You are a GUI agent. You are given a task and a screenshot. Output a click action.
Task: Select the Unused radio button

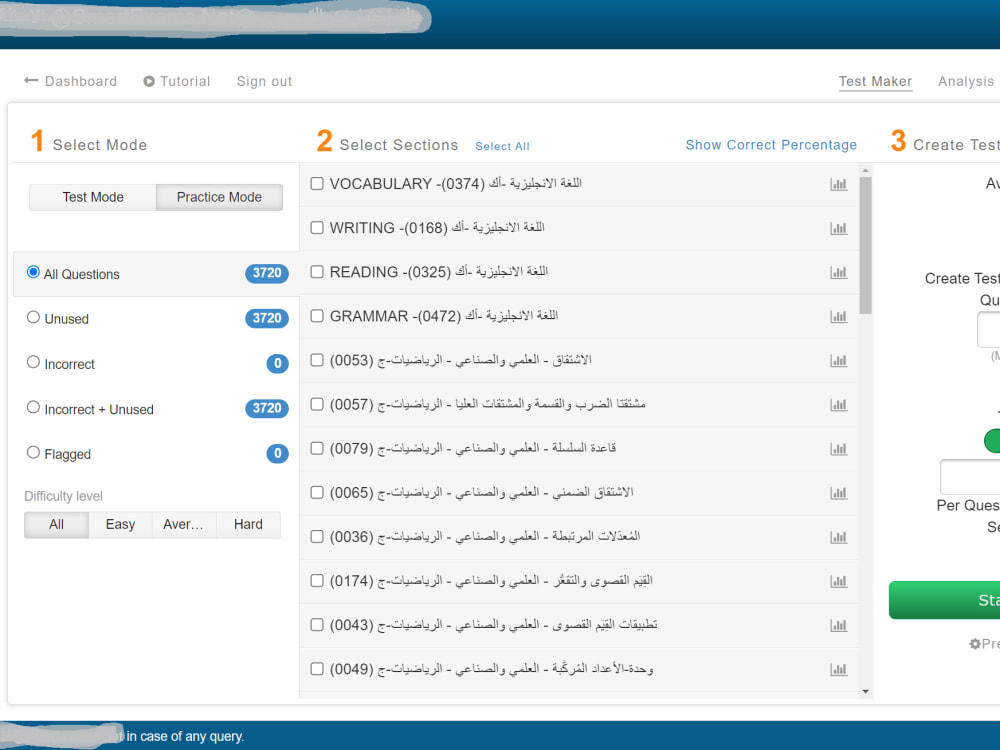tap(33, 317)
